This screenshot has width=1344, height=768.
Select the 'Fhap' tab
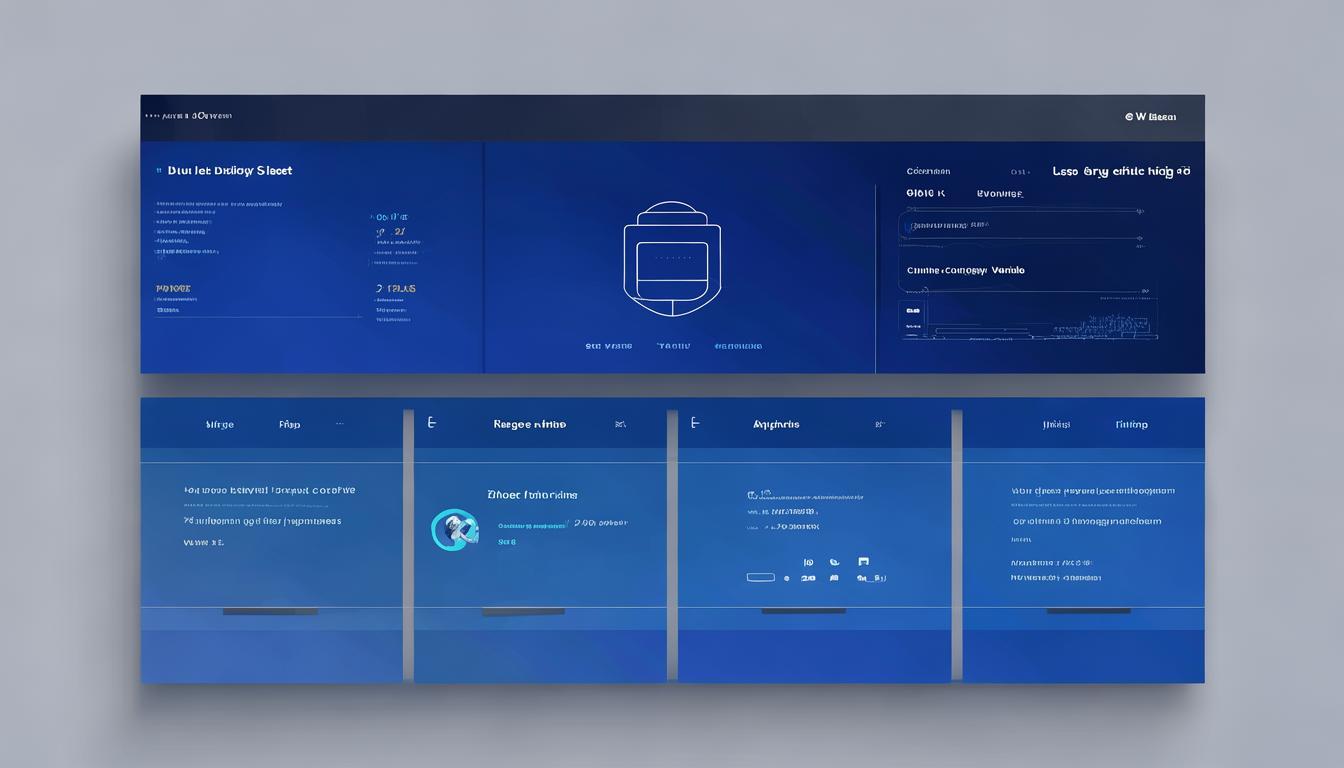tap(289, 424)
